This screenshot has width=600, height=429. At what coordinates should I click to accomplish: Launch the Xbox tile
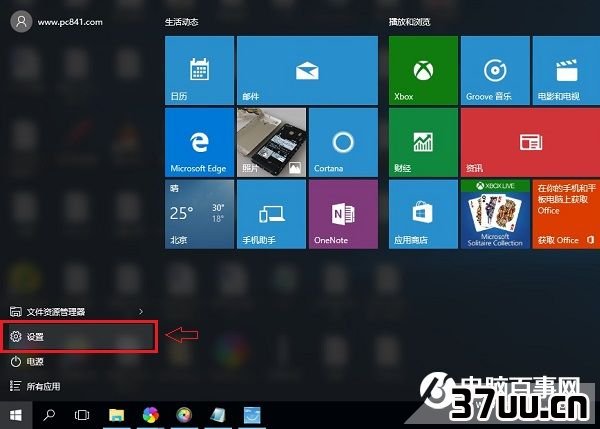(423, 70)
